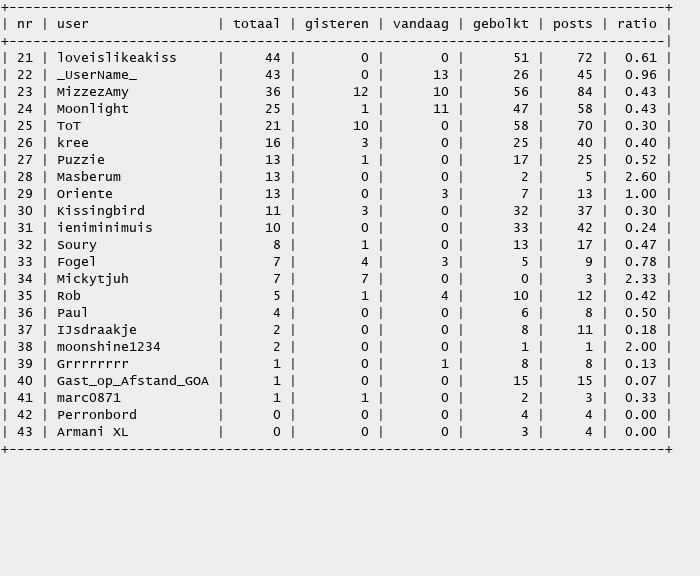Image resolution: width=700 pixels, height=576 pixels.
Task: Click username ieniminimuis
Action: point(105,228)
